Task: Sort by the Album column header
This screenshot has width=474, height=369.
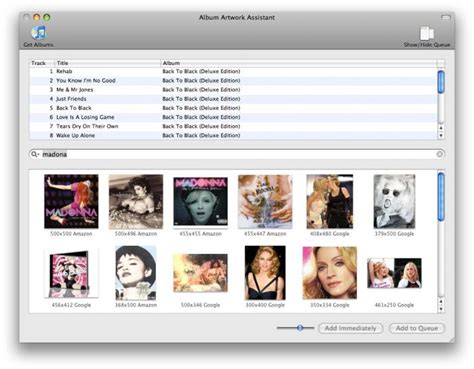Action: coord(299,63)
